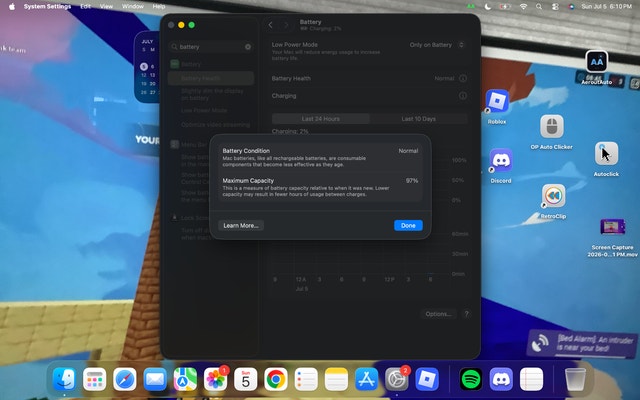Open Calendar from the Dock
Viewport: 640px width, 400px height.
[x=246, y=379]
